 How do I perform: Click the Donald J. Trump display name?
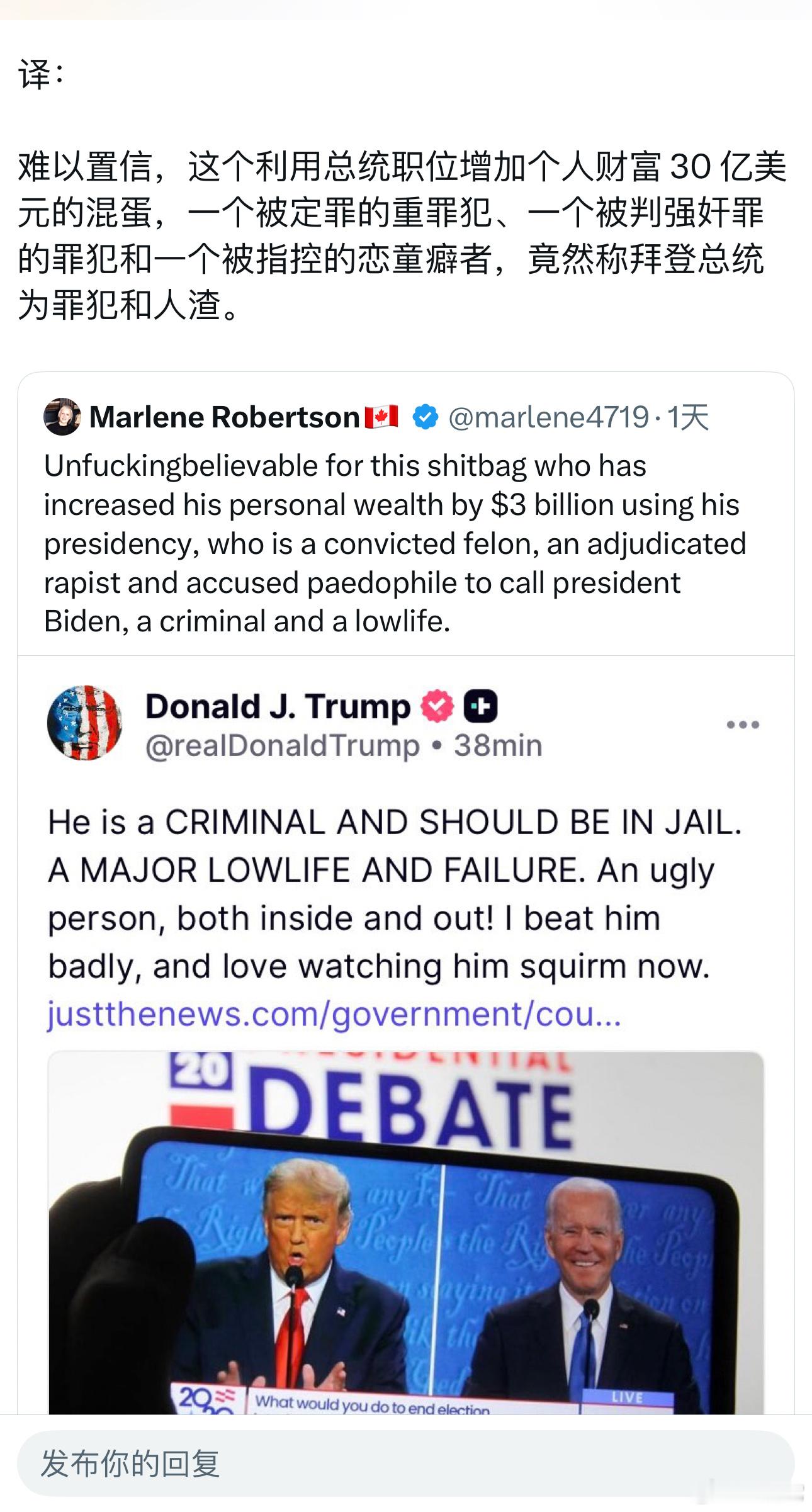pos(277,706)
